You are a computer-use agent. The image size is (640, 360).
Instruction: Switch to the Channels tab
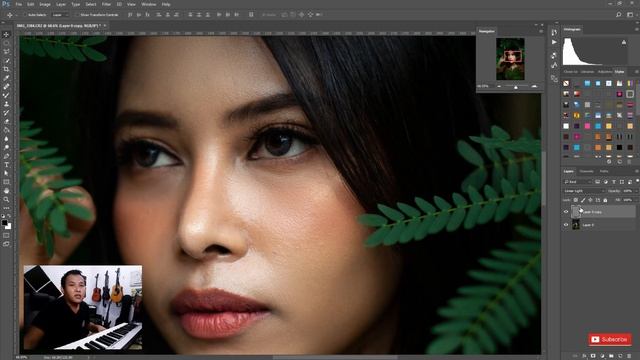(587, 171)
